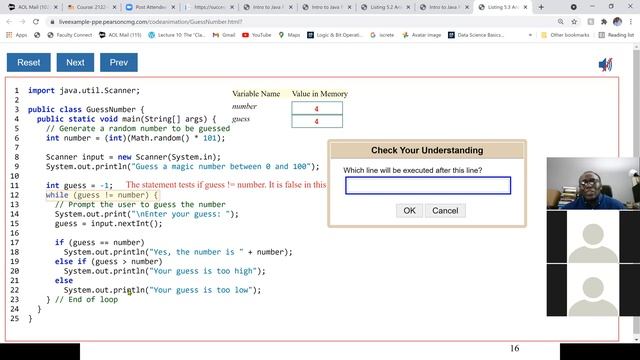The height and width of the screenshot is (360, 640).
Task: Open the Lecture 10 bookmark
Action: coord(177,35)
